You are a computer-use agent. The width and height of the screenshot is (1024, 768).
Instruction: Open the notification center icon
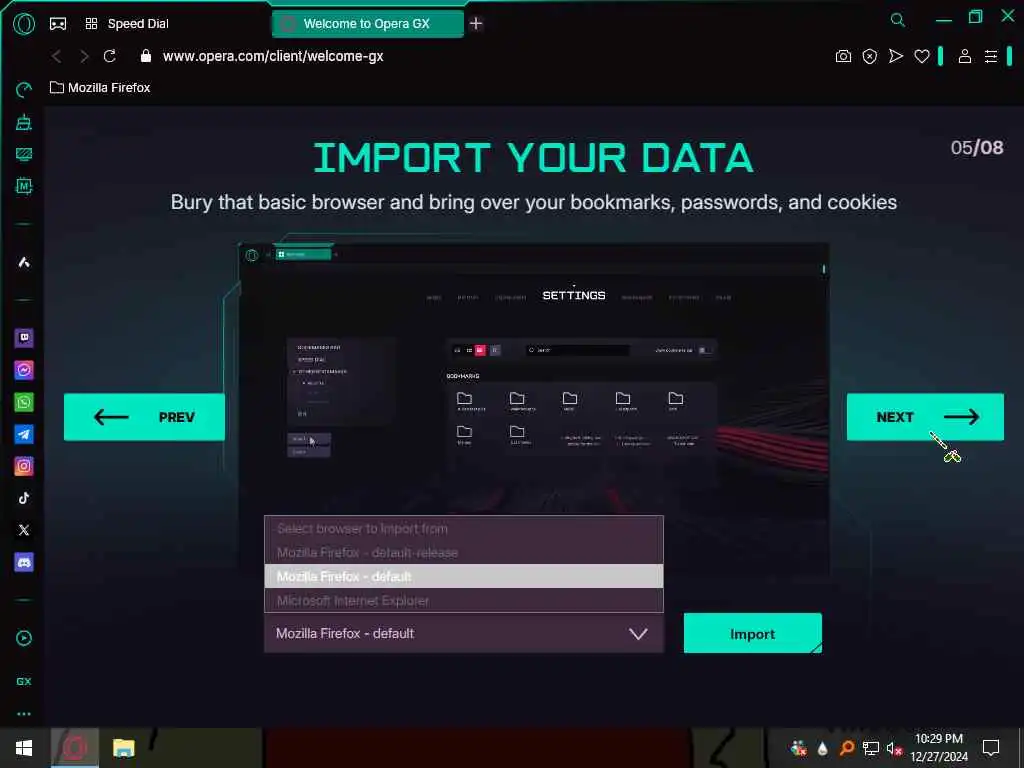click(991, 748)
